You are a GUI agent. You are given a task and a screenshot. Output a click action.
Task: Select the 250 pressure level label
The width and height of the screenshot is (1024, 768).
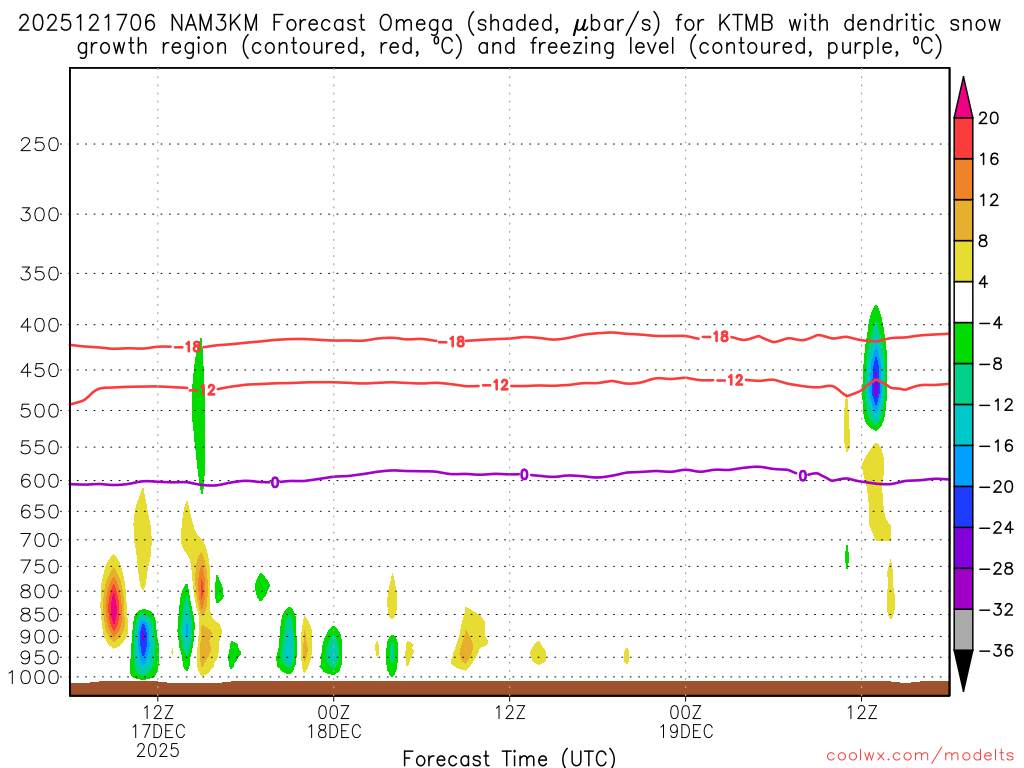(x=40, y=144)
